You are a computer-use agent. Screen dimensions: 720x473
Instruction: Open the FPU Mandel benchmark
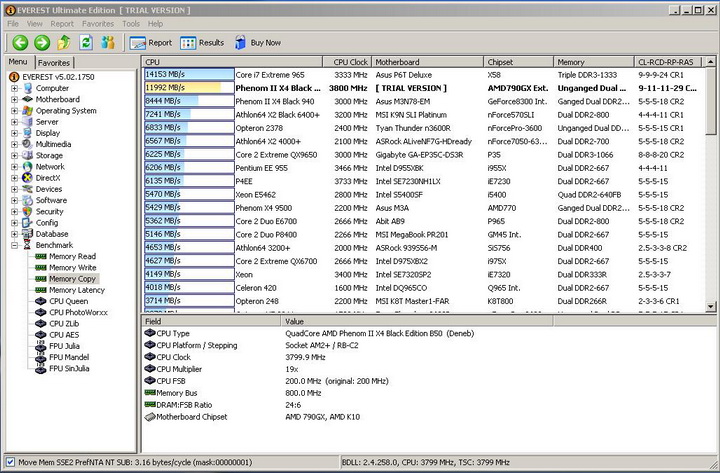(69, 357)
